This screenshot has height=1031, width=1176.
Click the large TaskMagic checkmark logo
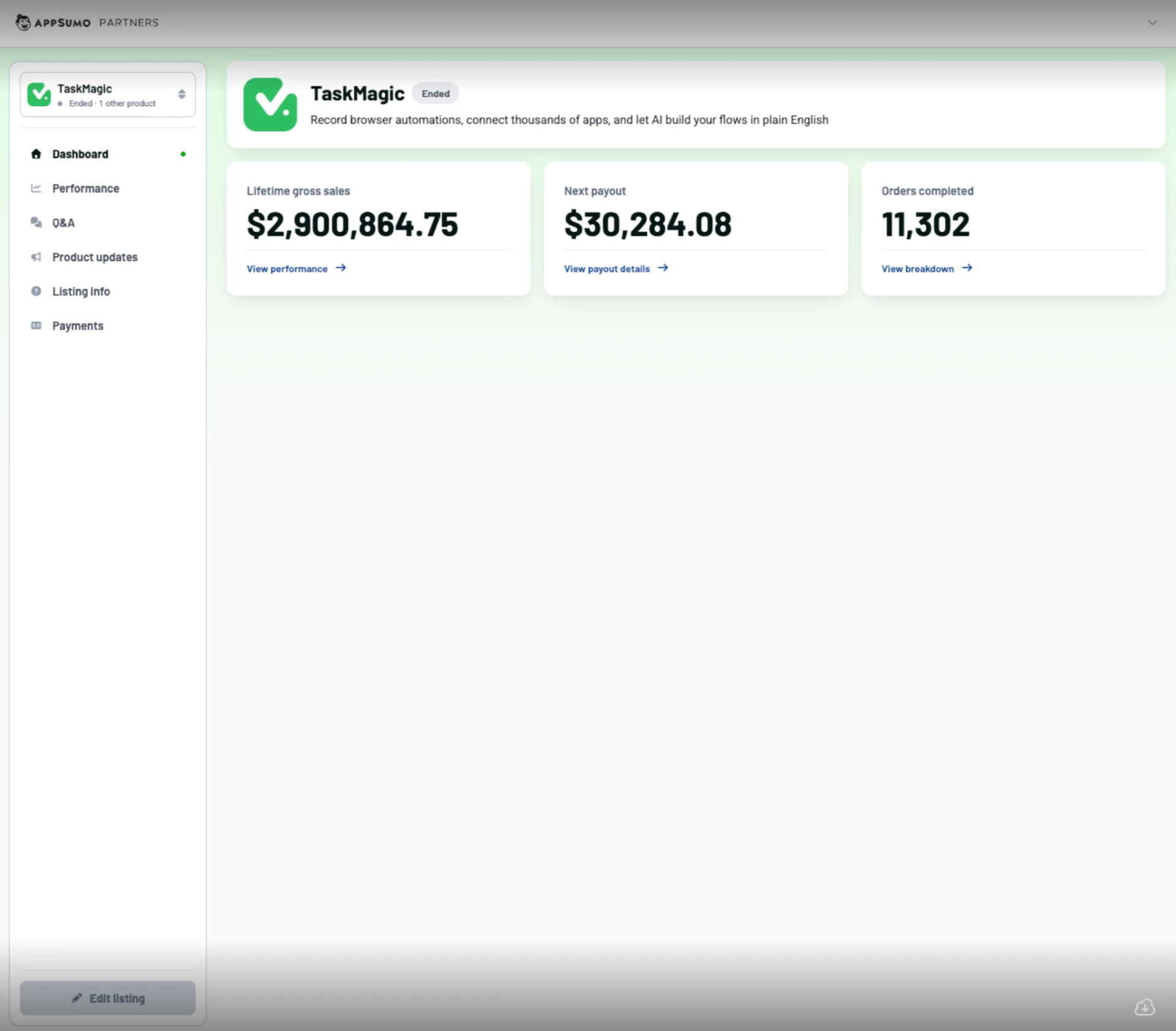pyautogui.click(x=270, y=104)
